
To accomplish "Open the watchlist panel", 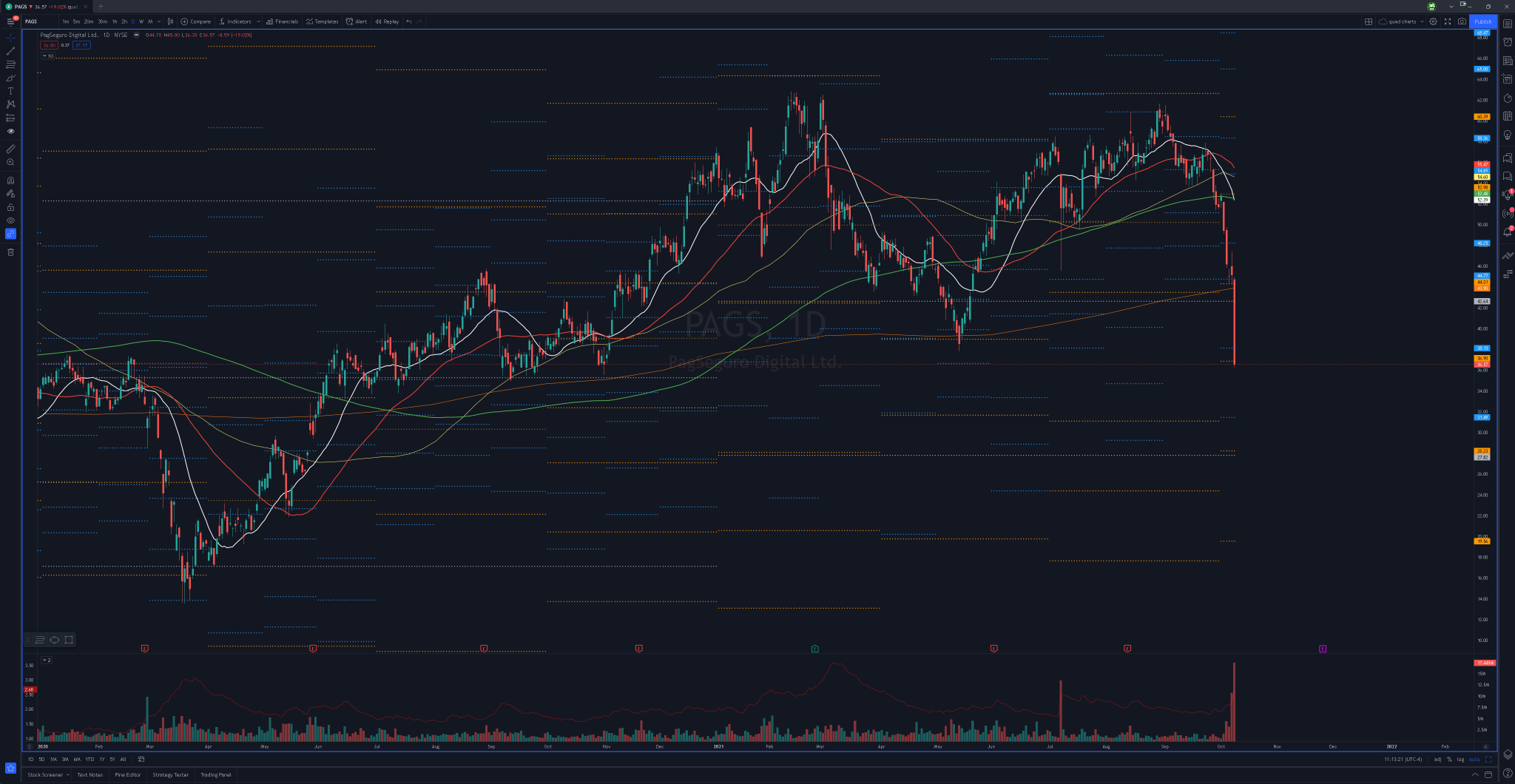I will click(1508, 24).
